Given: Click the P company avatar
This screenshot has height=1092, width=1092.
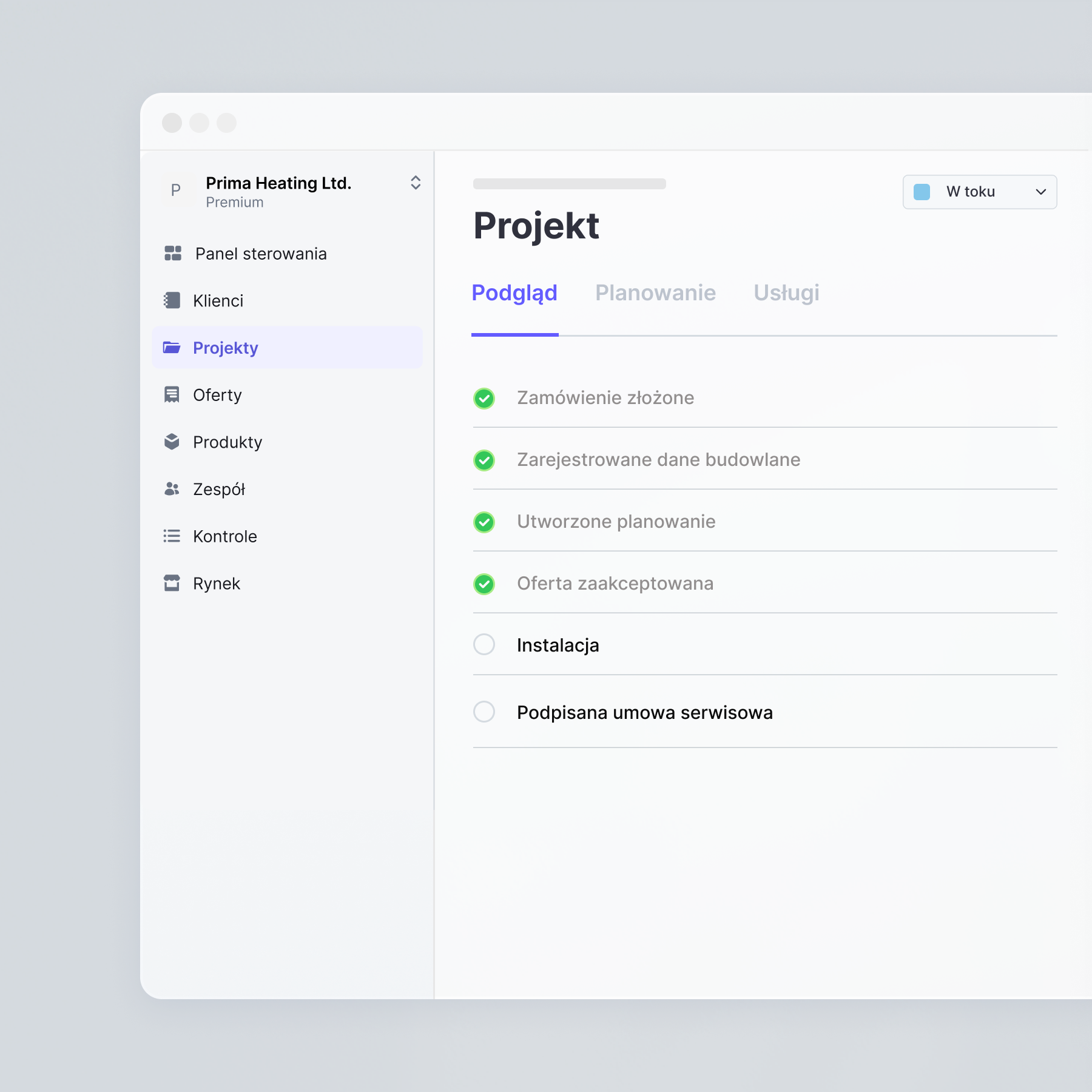Looking at the screenshot, I should pyautogui.click(x=176, y=190).
